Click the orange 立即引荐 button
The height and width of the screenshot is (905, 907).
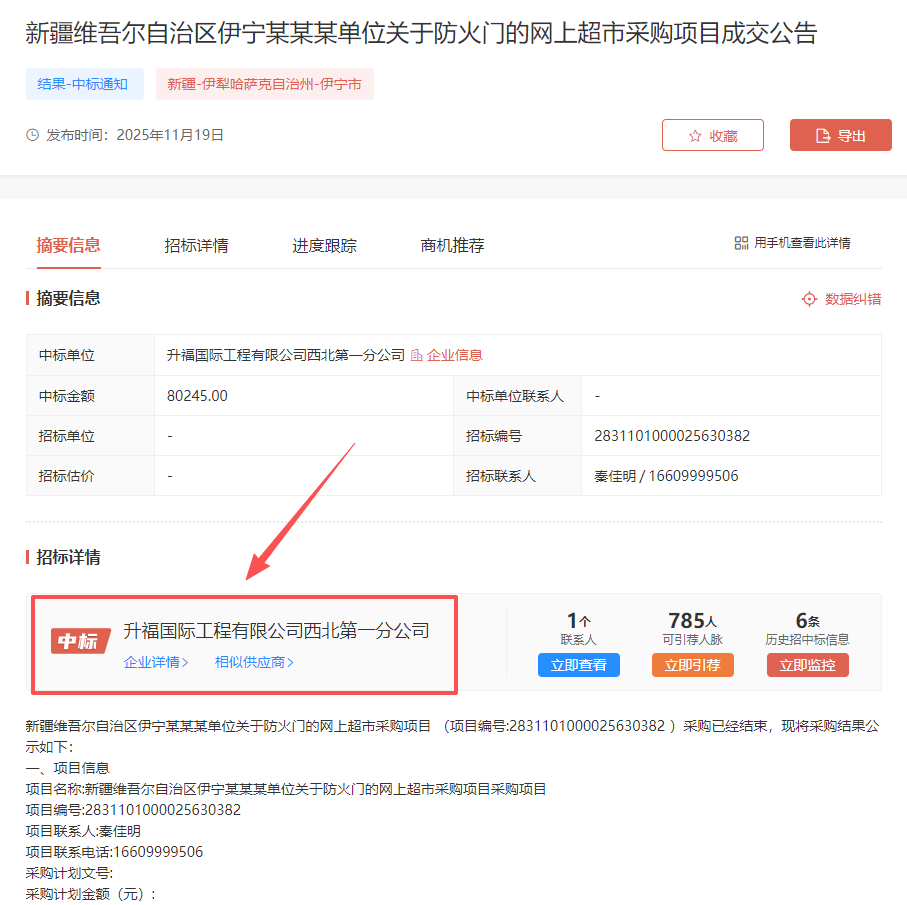pos(693,665)
